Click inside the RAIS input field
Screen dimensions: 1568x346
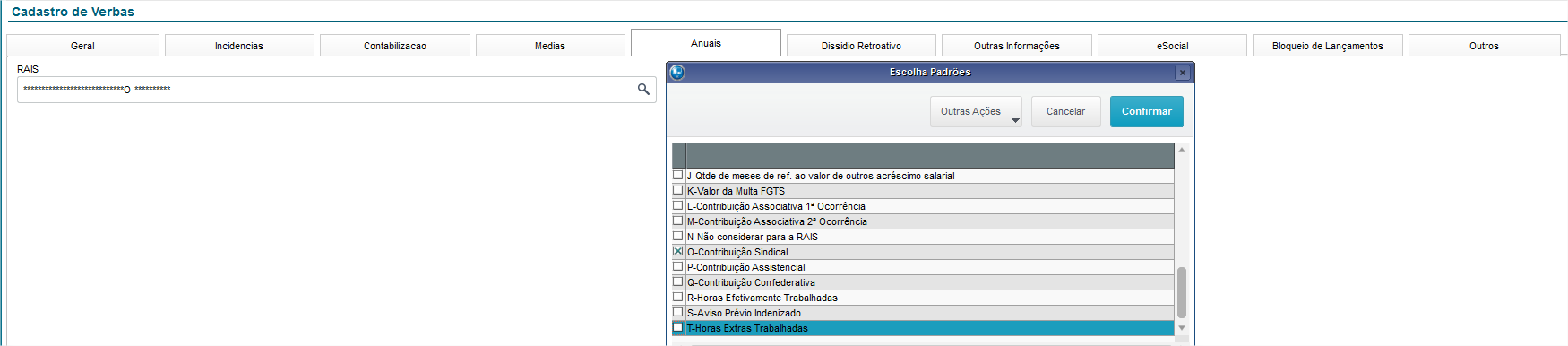tap(327, 90)
